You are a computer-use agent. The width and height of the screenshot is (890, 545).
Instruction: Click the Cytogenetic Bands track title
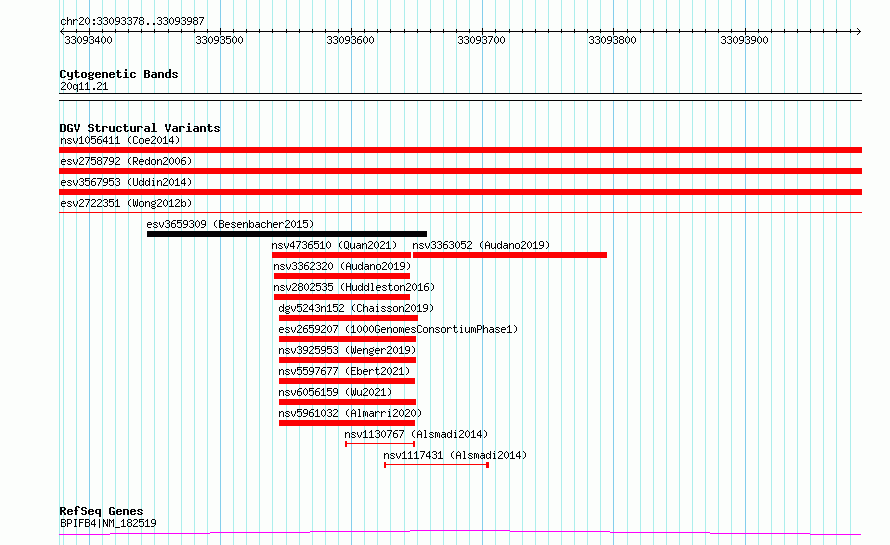(x=119, y=74)
